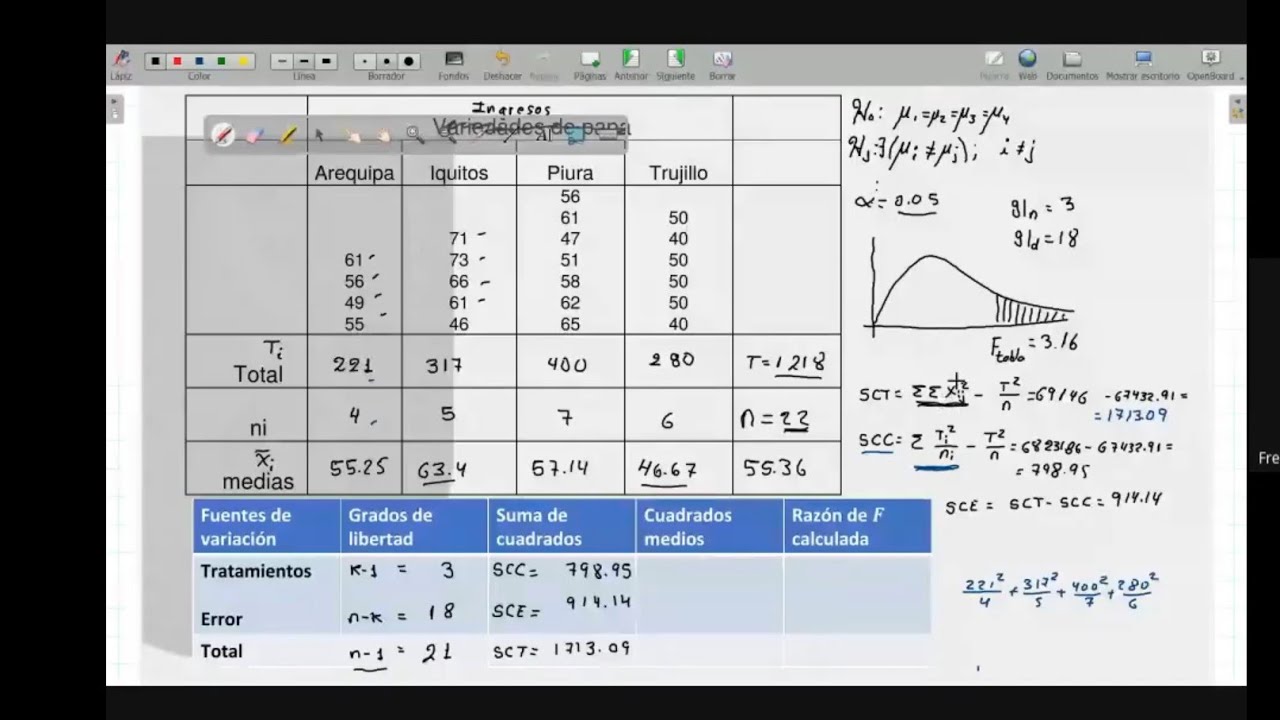Choose the largest eraser size

point(409,61)
